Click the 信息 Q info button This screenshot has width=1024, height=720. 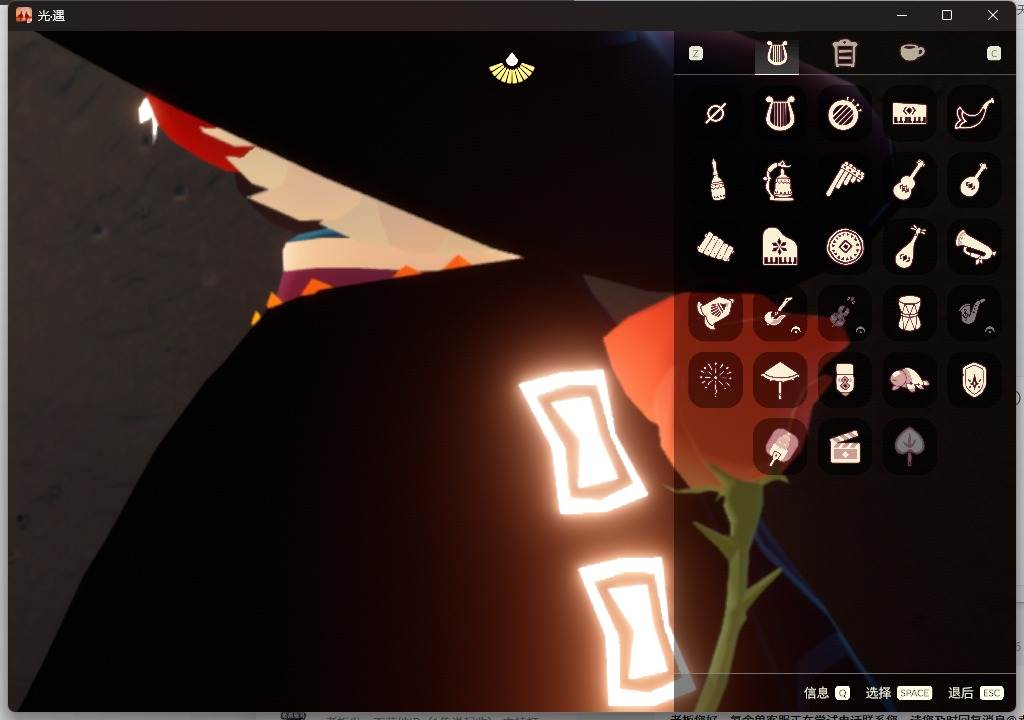[827, 693]
